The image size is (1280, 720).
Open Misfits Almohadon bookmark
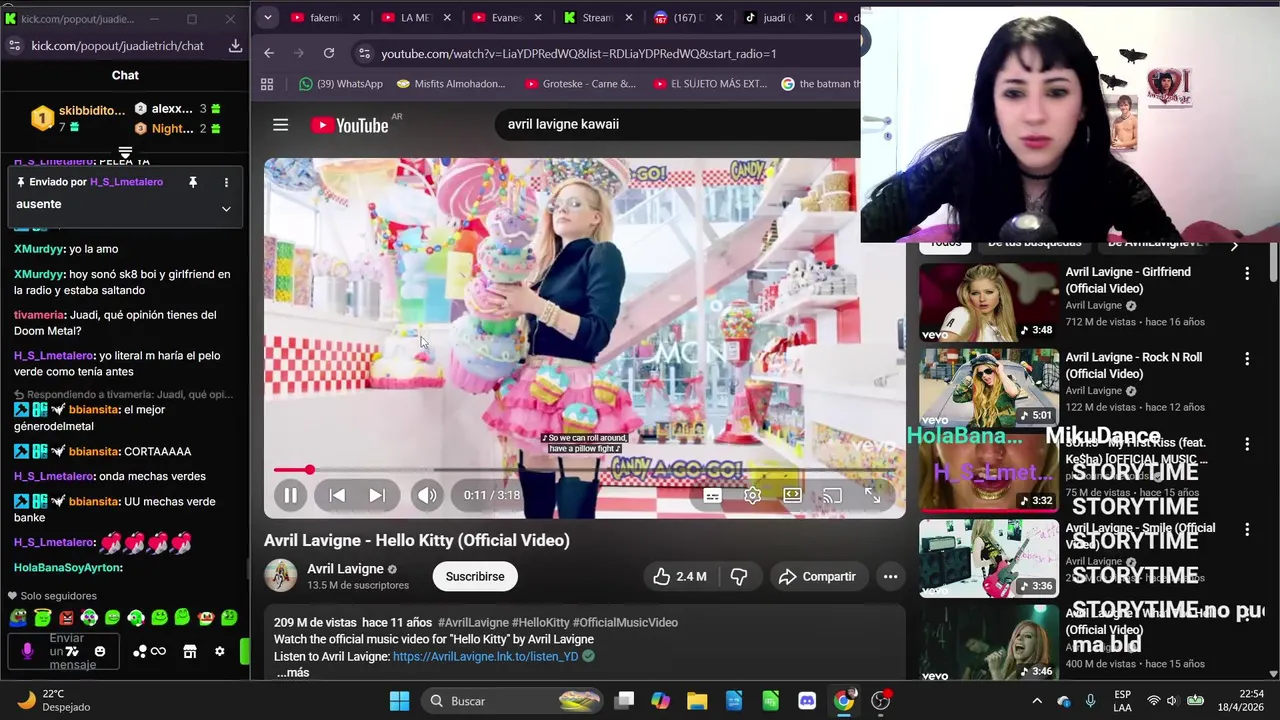451,84
